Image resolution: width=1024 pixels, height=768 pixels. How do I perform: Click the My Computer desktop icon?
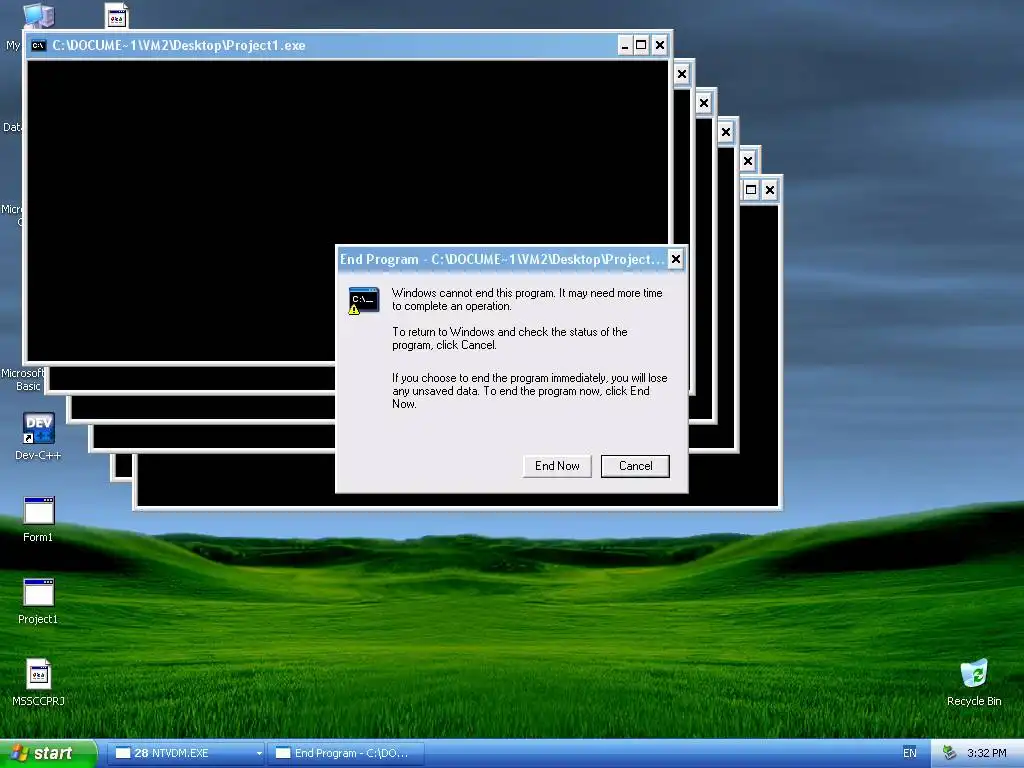coord(39,14)
